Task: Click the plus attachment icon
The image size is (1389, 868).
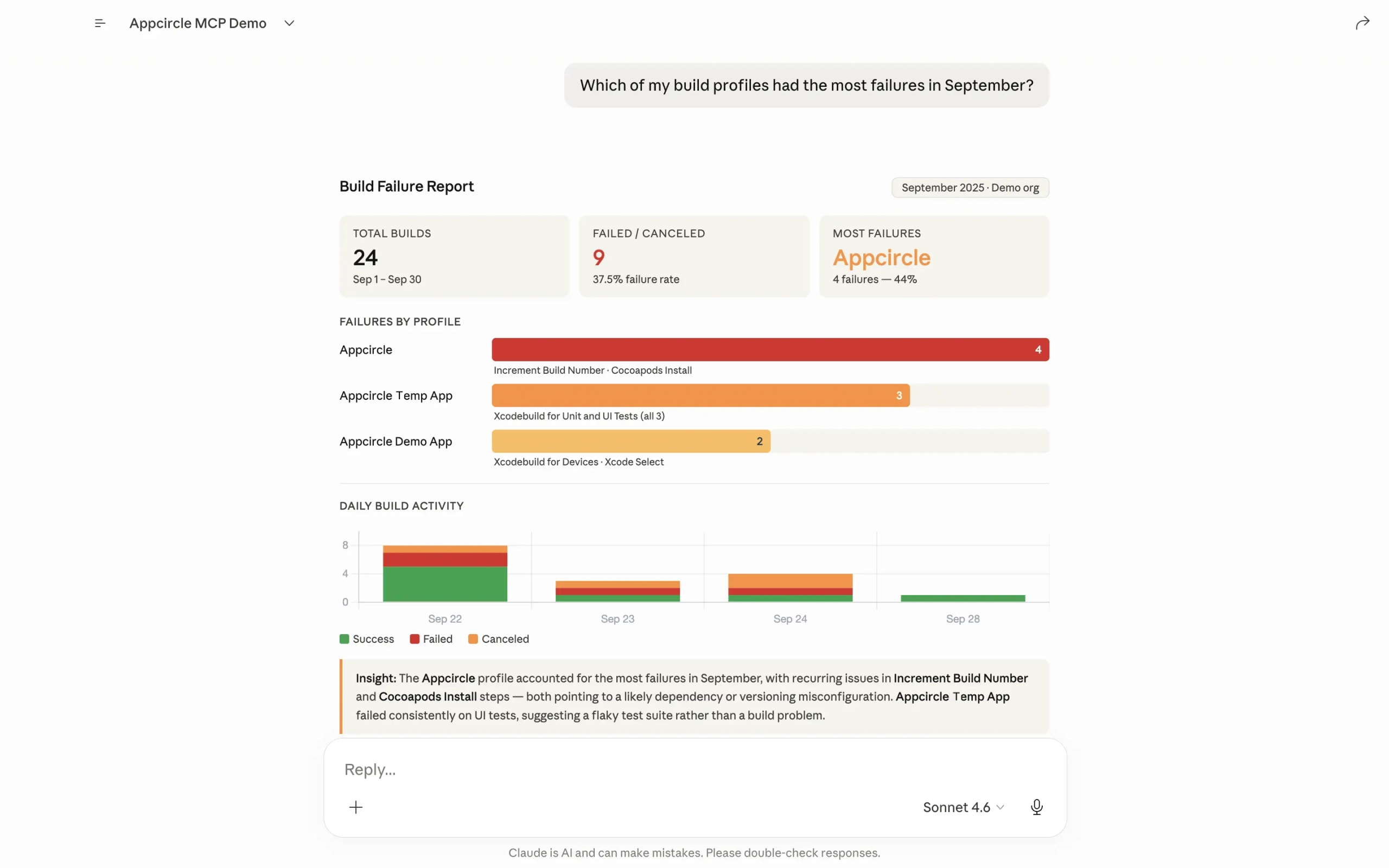Action: (356, 807)
